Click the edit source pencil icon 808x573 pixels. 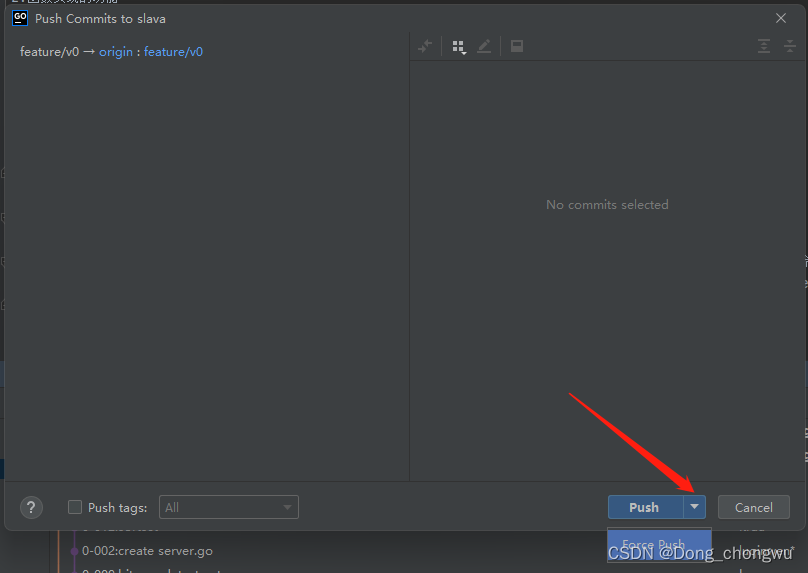484,46
